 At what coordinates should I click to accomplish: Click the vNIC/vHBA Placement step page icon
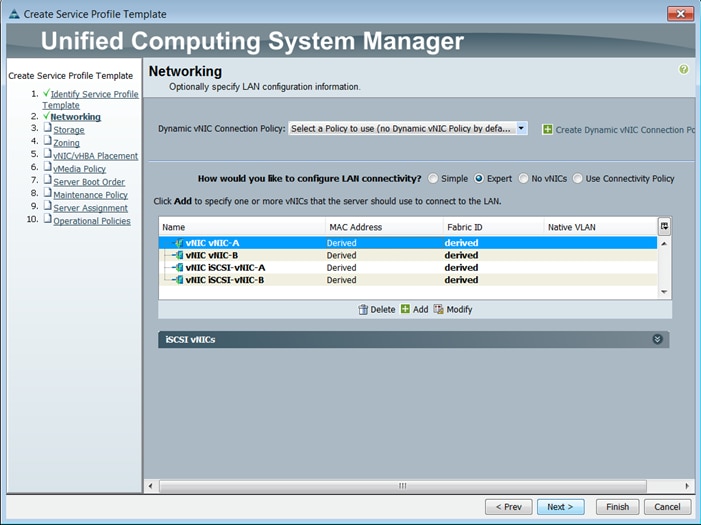tap(47, 154)
